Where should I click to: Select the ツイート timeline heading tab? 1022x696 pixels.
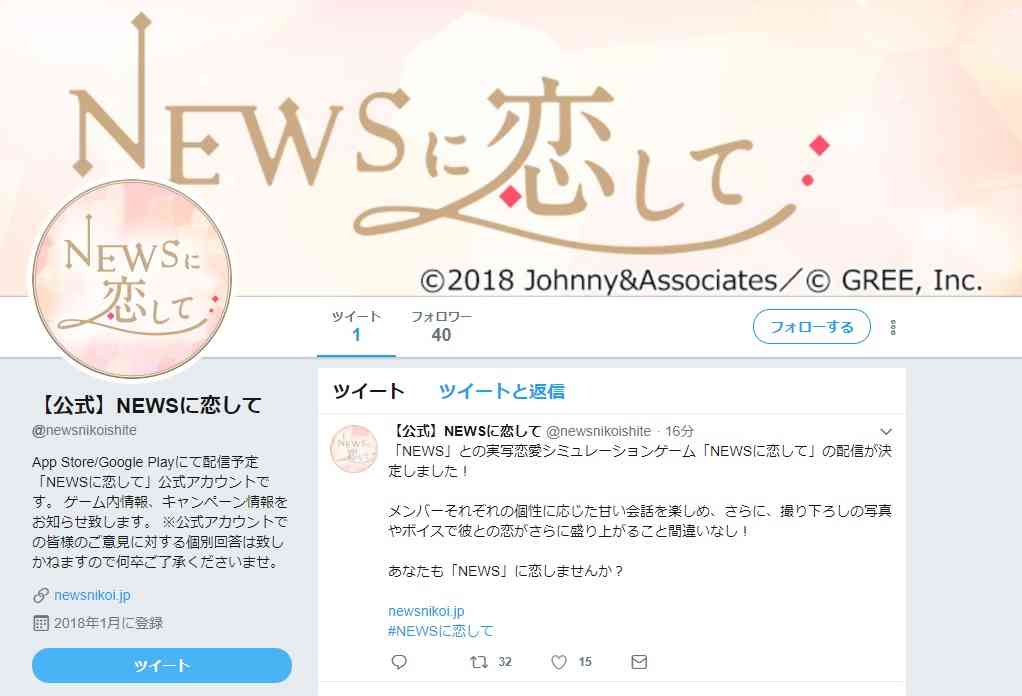click(369, 391)
